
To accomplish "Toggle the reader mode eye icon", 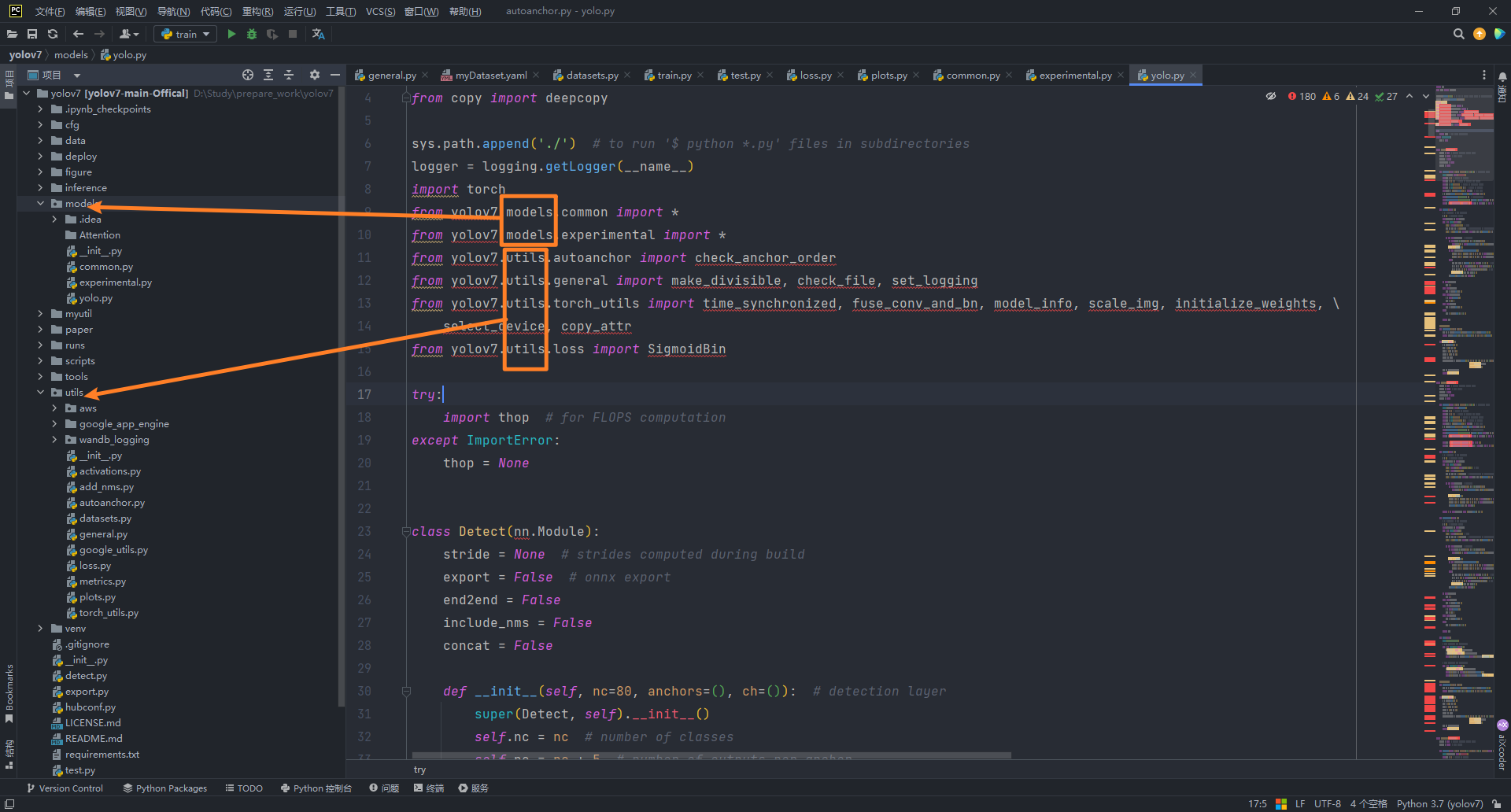I will coord(1270,96).
